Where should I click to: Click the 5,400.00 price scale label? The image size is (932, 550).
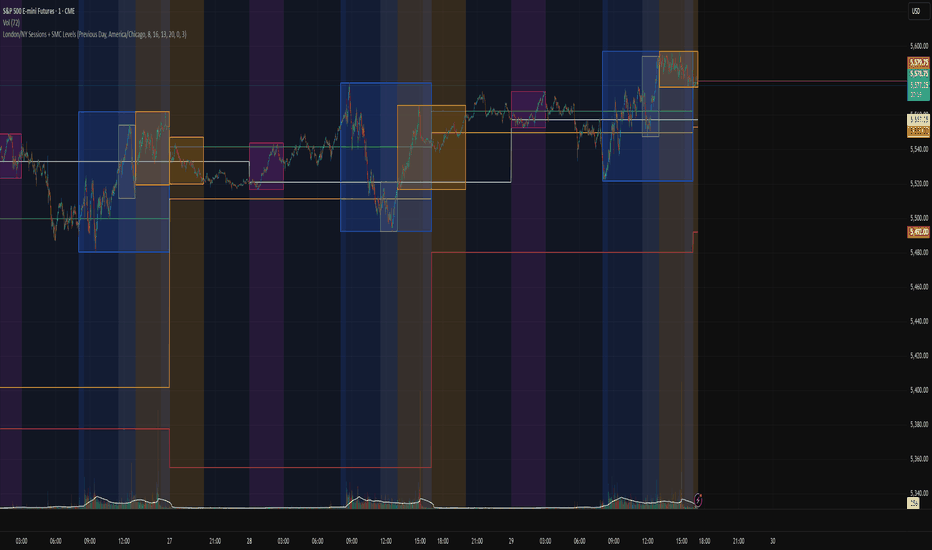919,390
